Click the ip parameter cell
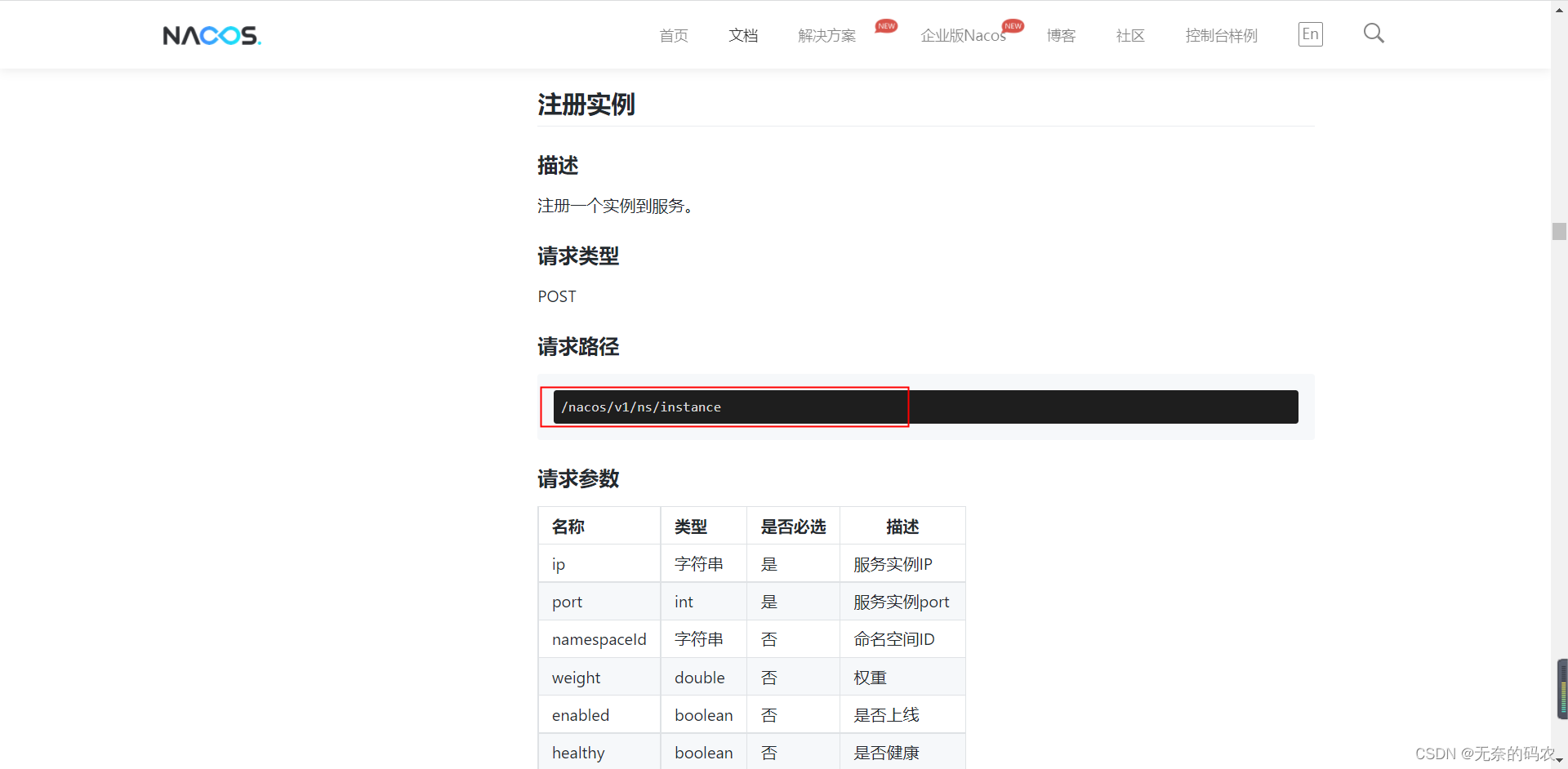The width and height of the screenshot is (1568, 769). (x=599, y=564)
